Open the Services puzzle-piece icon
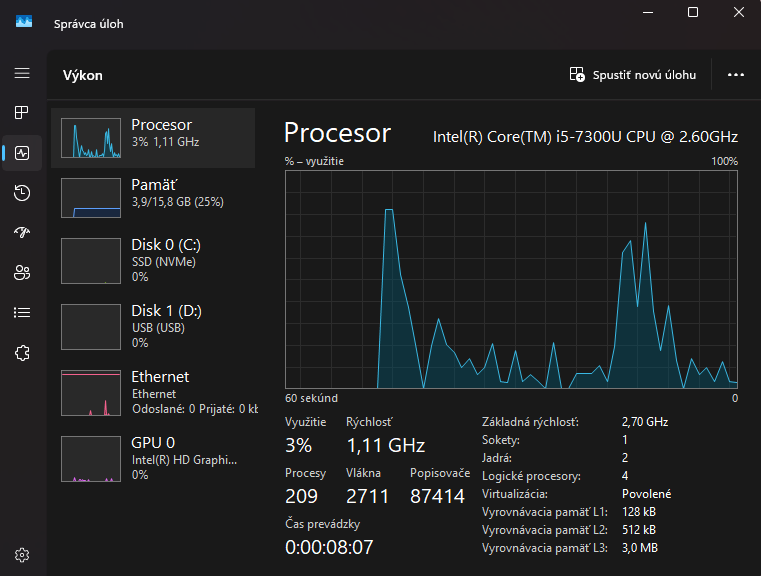The width and height of the screenshot is (761, 576). pos(22,352)
